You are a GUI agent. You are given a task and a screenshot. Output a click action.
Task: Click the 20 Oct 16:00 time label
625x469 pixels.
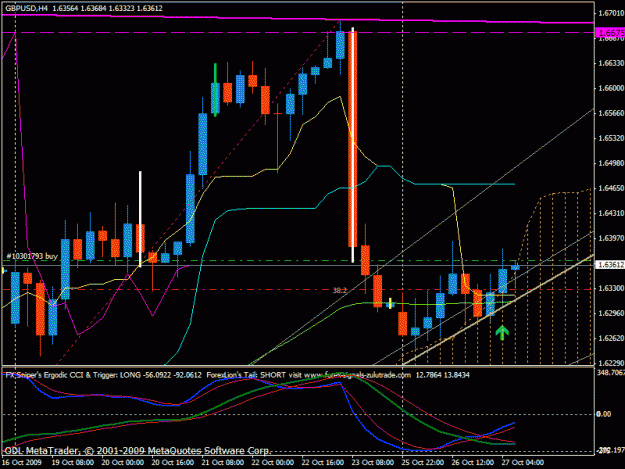click(x=173, y=463)
